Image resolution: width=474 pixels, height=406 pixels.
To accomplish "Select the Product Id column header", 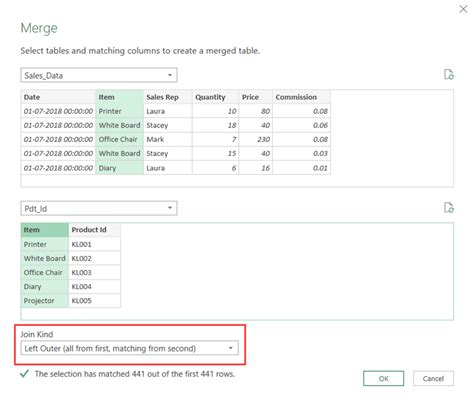I will click(x=94, y=230).
